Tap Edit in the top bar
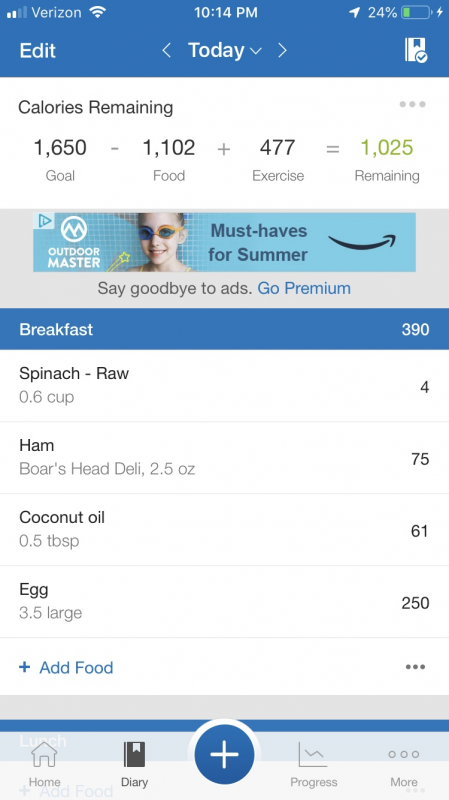Viewport: 449px width, 800px height. click(x=38, y=51)
